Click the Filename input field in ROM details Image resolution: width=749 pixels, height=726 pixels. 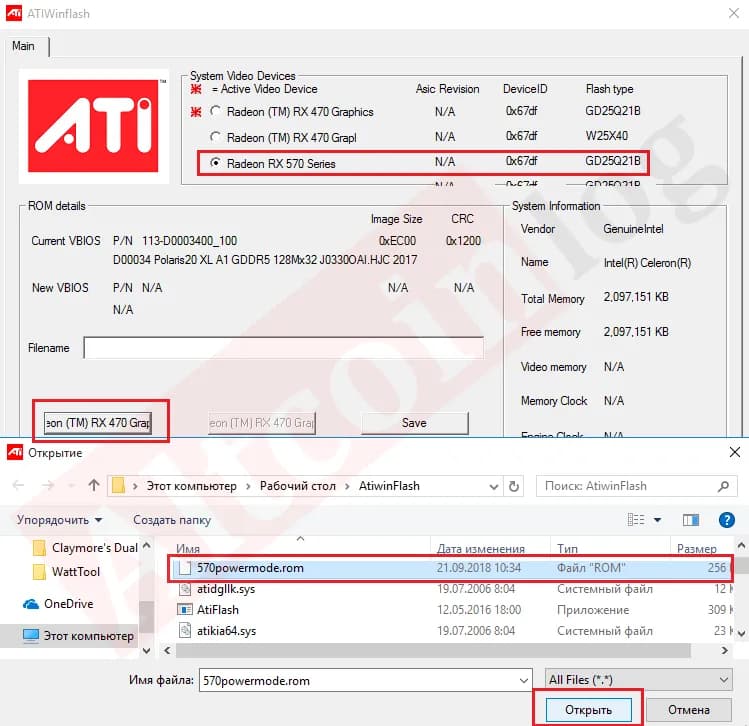pos(283,348)
